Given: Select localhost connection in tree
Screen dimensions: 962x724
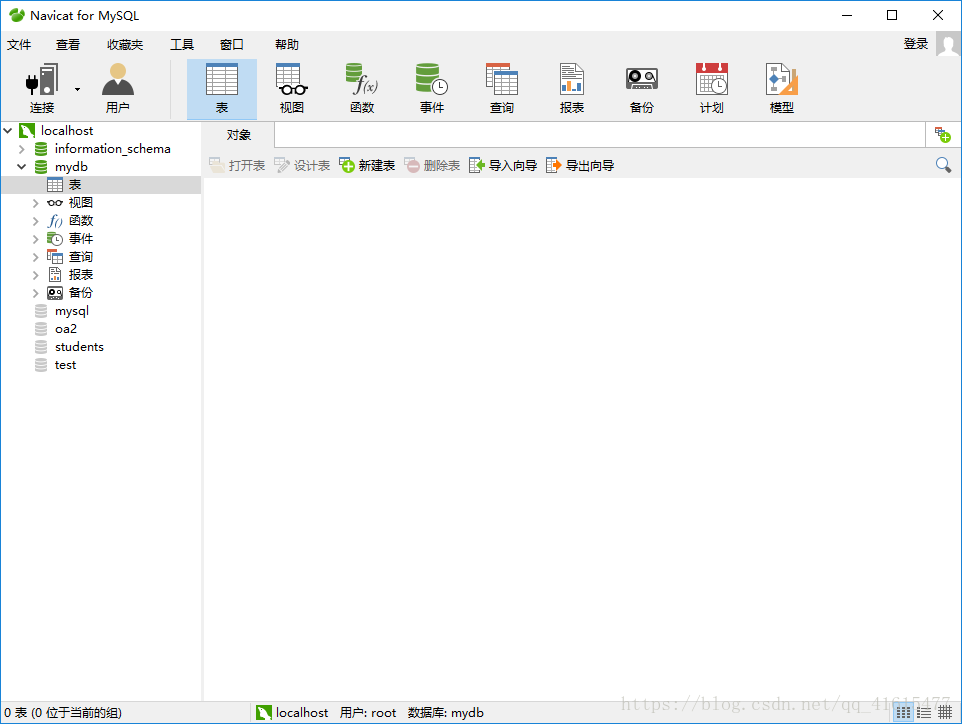Looking at the screenshot, I should point(67,131).
